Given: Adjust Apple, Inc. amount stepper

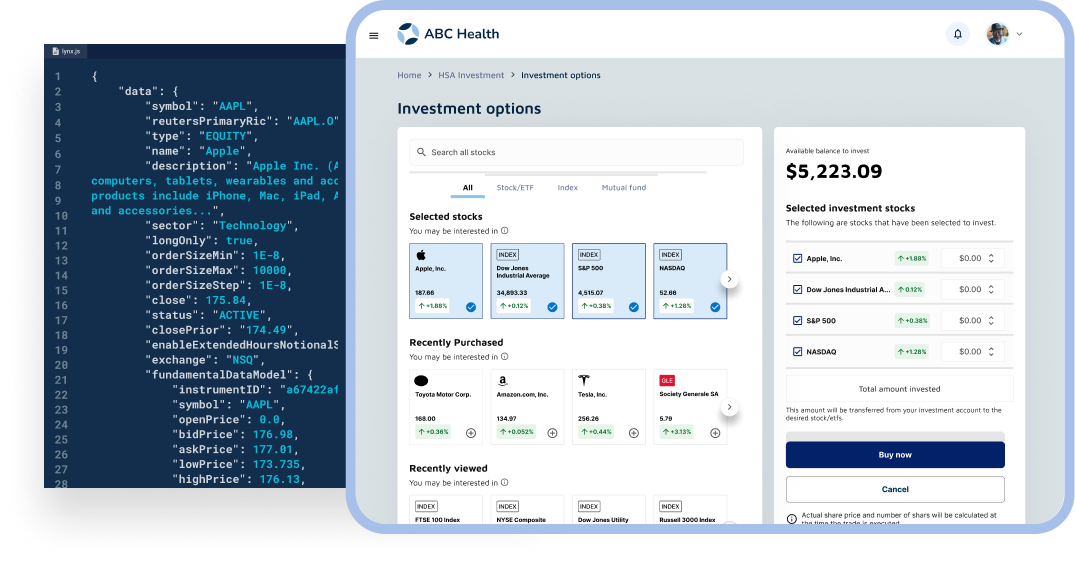Looking at the screenshot, I should tap(990, 258).
